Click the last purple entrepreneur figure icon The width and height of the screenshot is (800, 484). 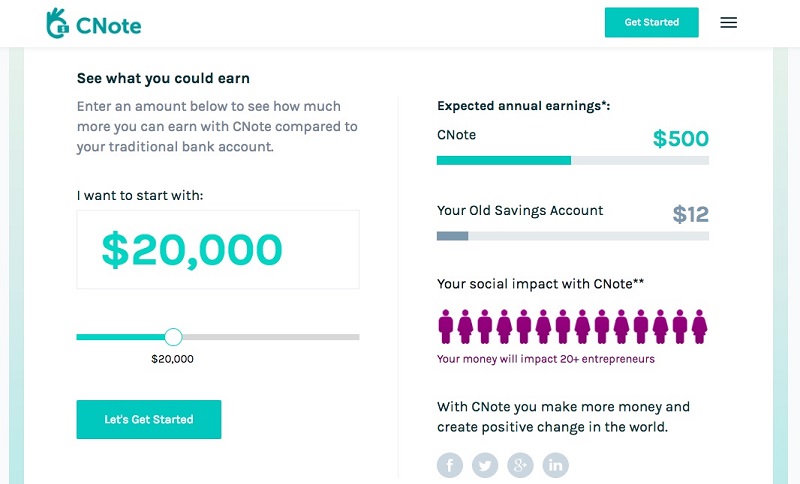tap(699, 326)
